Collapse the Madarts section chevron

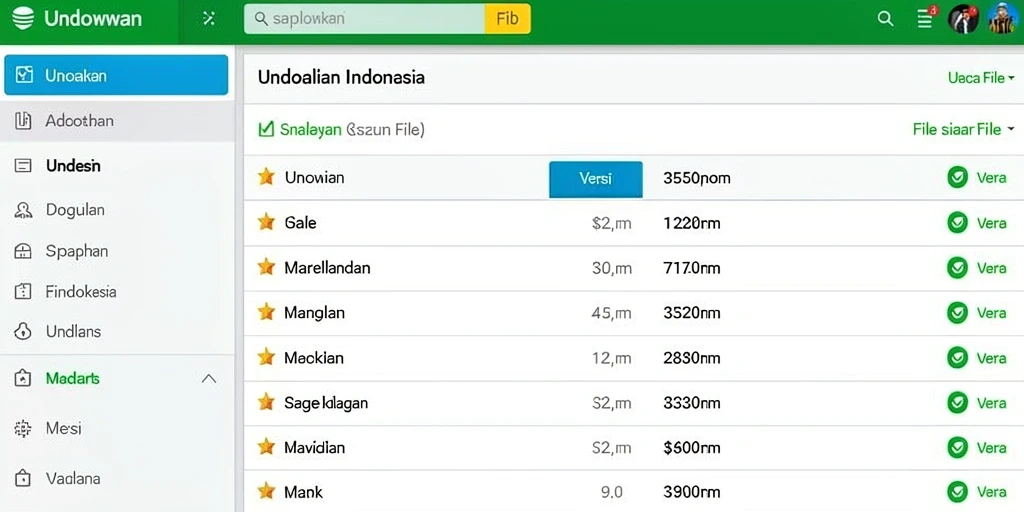[x=209, y=379]
